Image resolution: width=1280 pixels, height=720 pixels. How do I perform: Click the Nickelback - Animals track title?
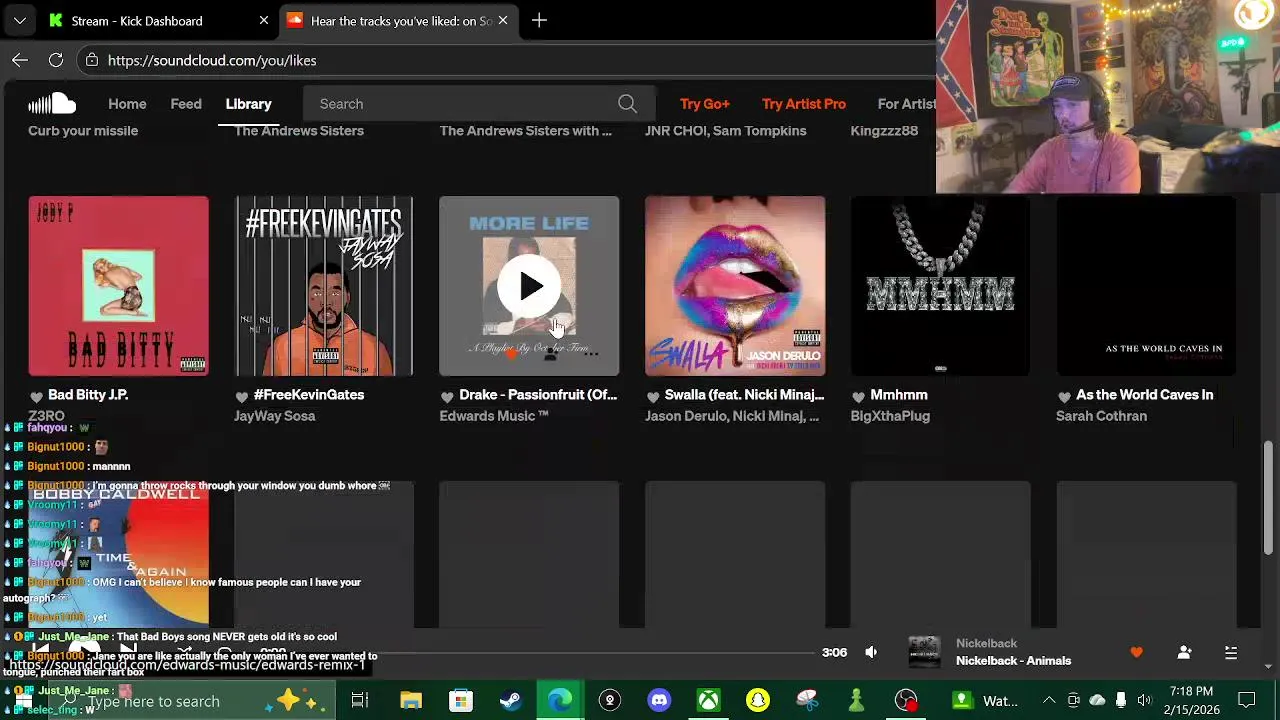1013,661
